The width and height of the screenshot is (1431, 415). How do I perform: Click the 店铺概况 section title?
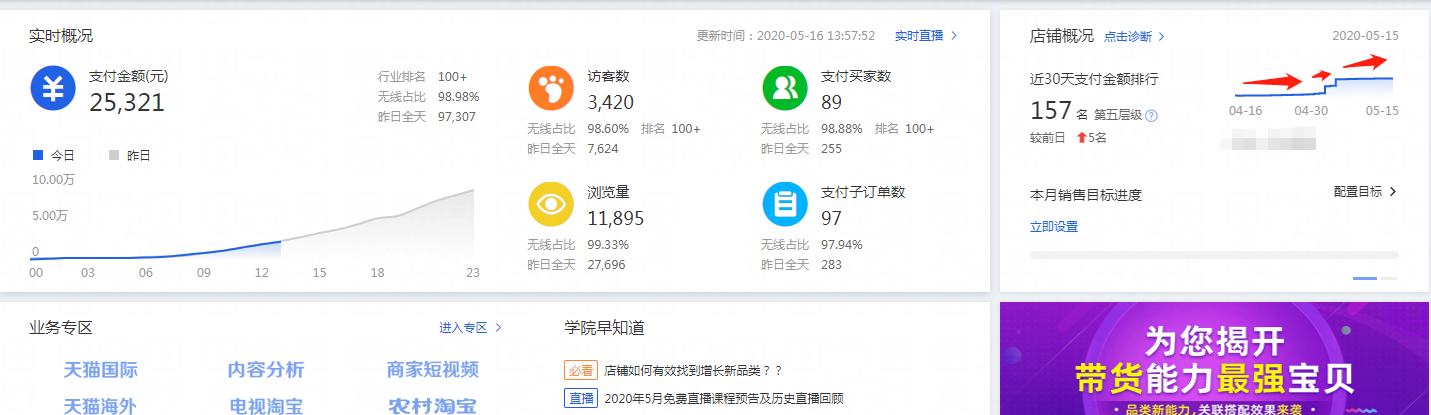(x=1062, y=36)
